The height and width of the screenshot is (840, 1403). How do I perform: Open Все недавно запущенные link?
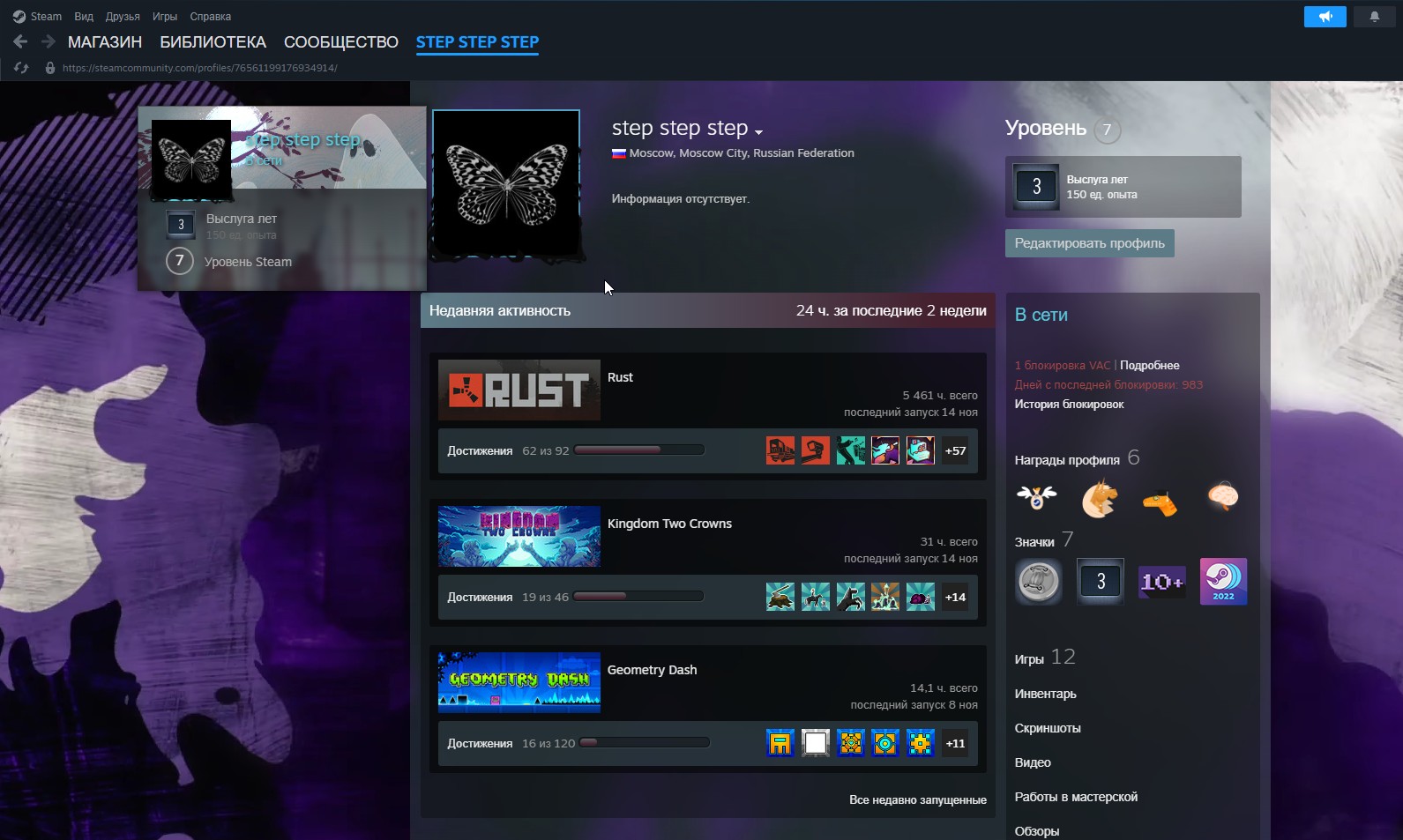tap(918, 799)
